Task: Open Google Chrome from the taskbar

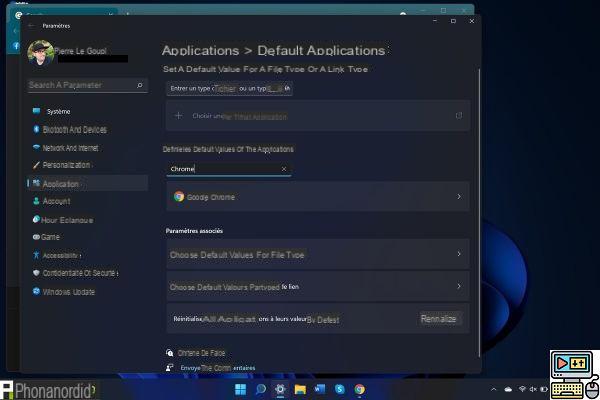Action: point(359,389)
